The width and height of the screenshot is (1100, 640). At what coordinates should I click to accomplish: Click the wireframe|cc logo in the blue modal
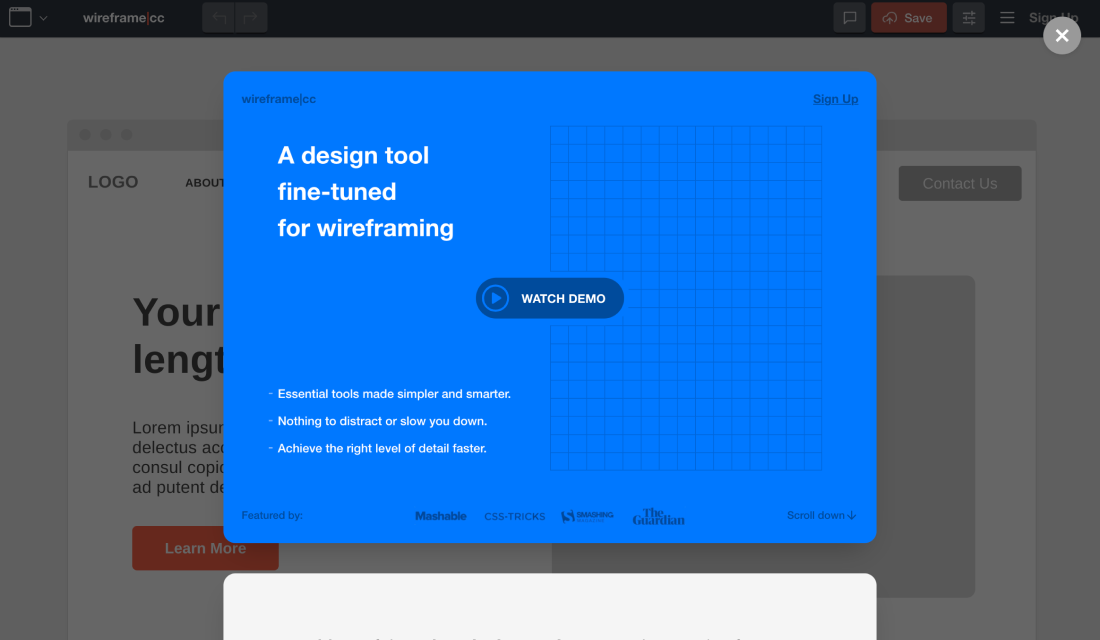point(279,99)
